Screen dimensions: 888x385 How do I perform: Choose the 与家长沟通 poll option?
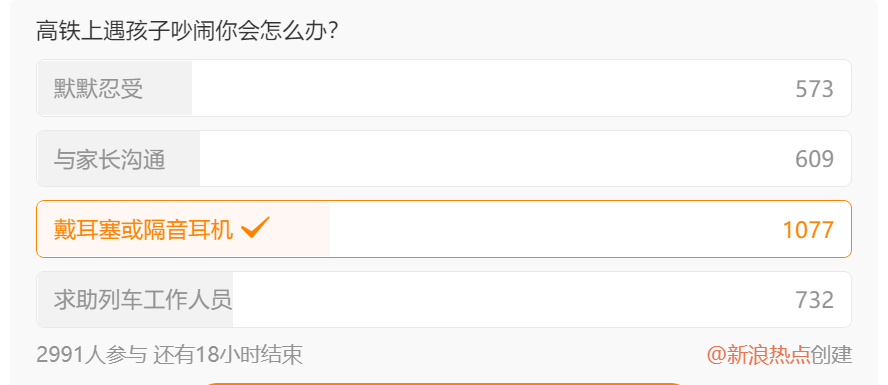point(443,159)
